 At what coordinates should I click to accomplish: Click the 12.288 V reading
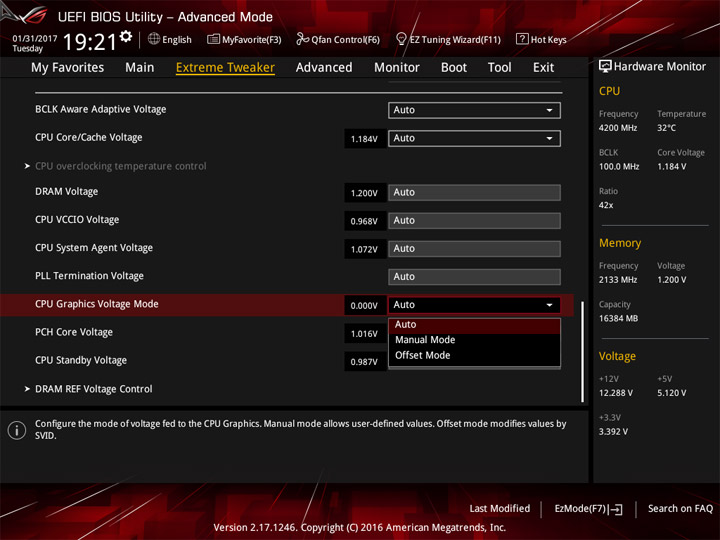pyautogui.click(x=616, y=393)
